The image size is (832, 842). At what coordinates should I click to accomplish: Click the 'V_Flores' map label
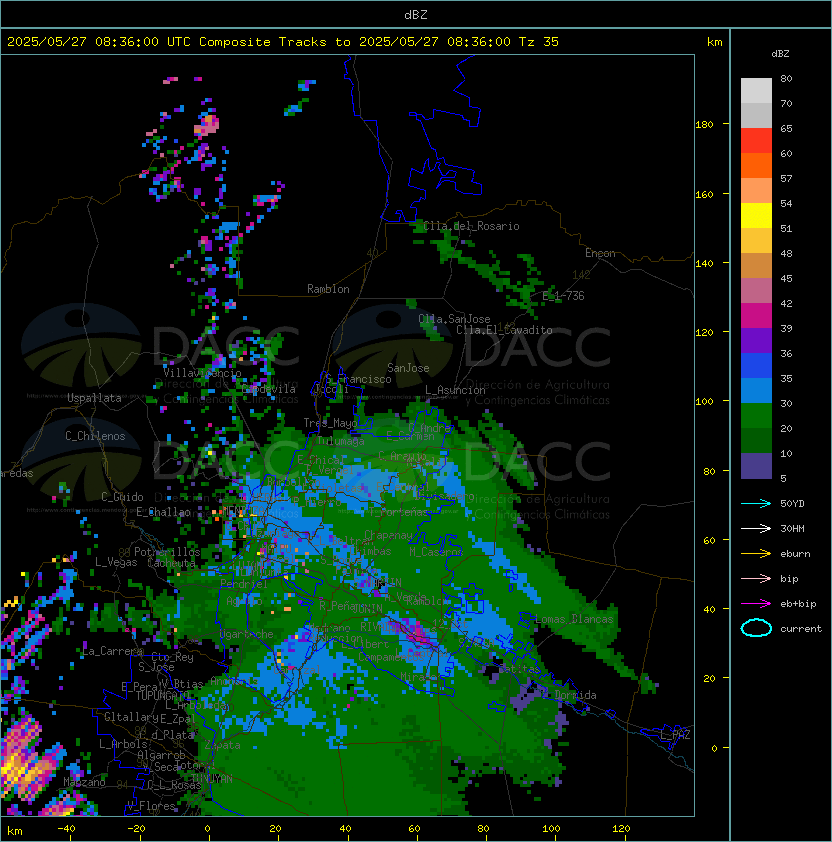tap(151, 806)
